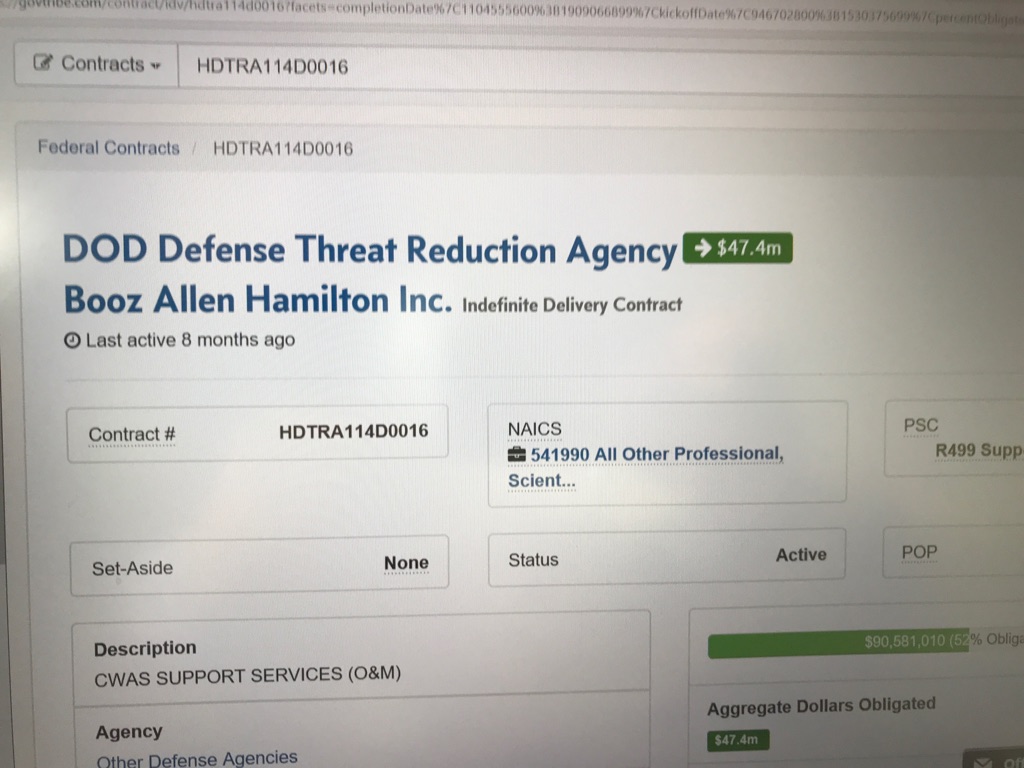This screenshot has height=768, width=1024.
Task: Click the edit icon beside Contracts
Action: point(43,64)
